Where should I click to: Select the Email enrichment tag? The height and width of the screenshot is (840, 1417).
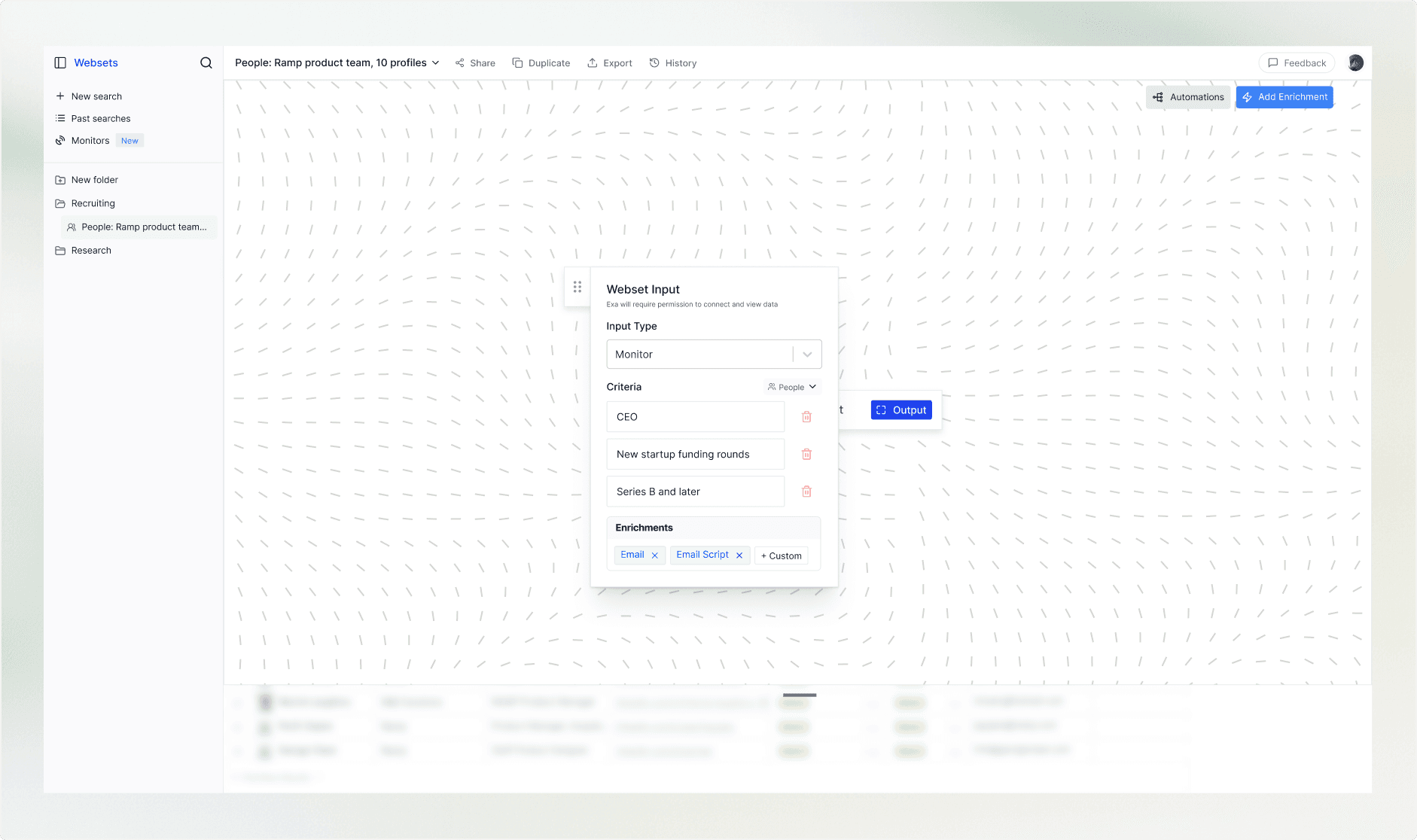[632, 555]
